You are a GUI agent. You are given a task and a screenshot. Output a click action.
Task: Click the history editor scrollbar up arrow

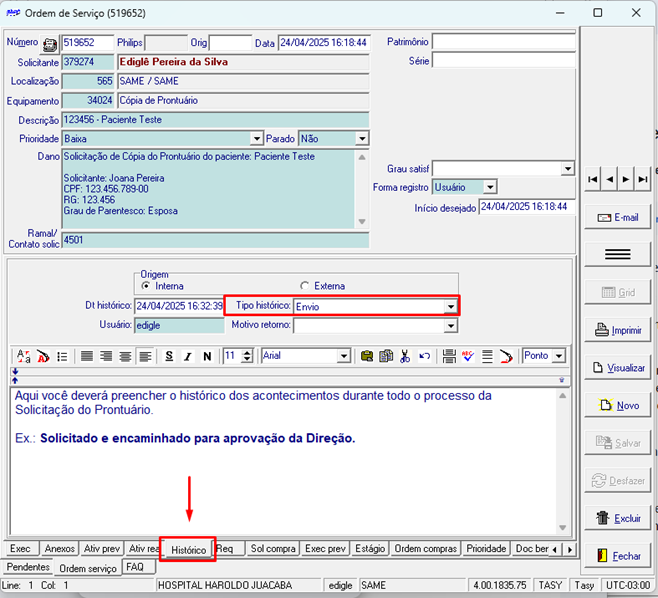pos(563,395)
